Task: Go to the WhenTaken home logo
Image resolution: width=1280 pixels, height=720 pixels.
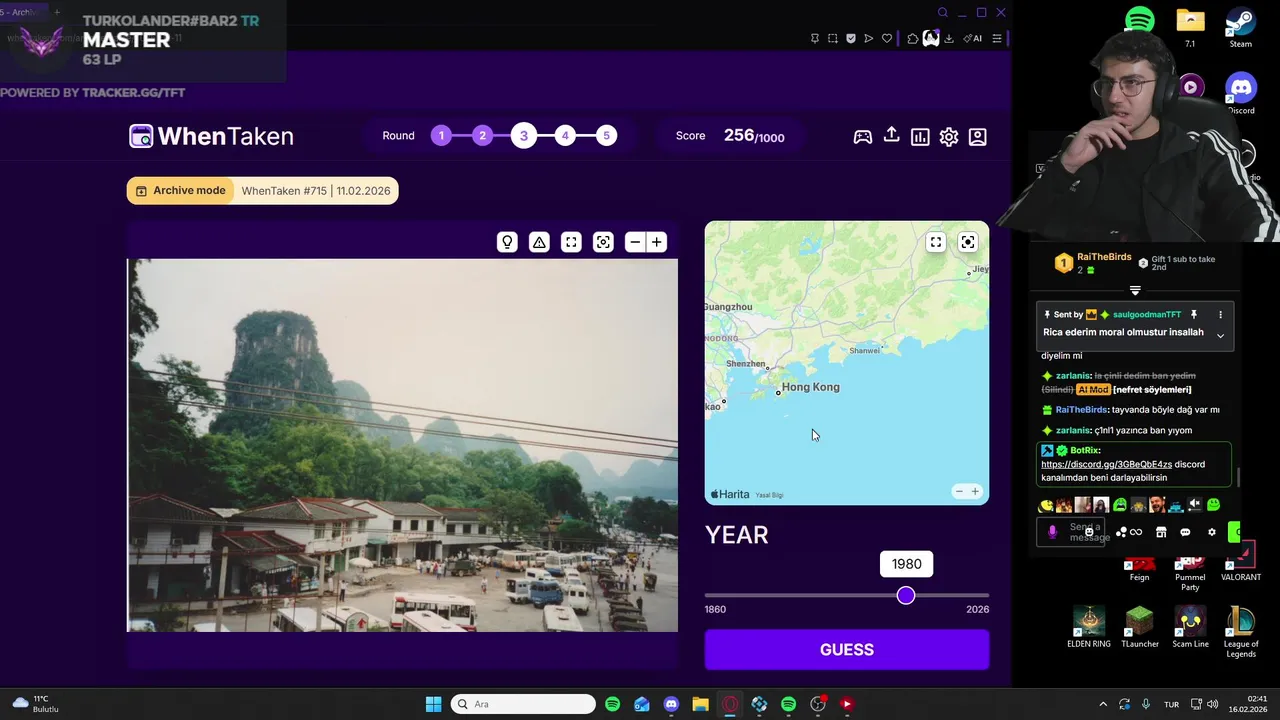Action: coord(211,136)
